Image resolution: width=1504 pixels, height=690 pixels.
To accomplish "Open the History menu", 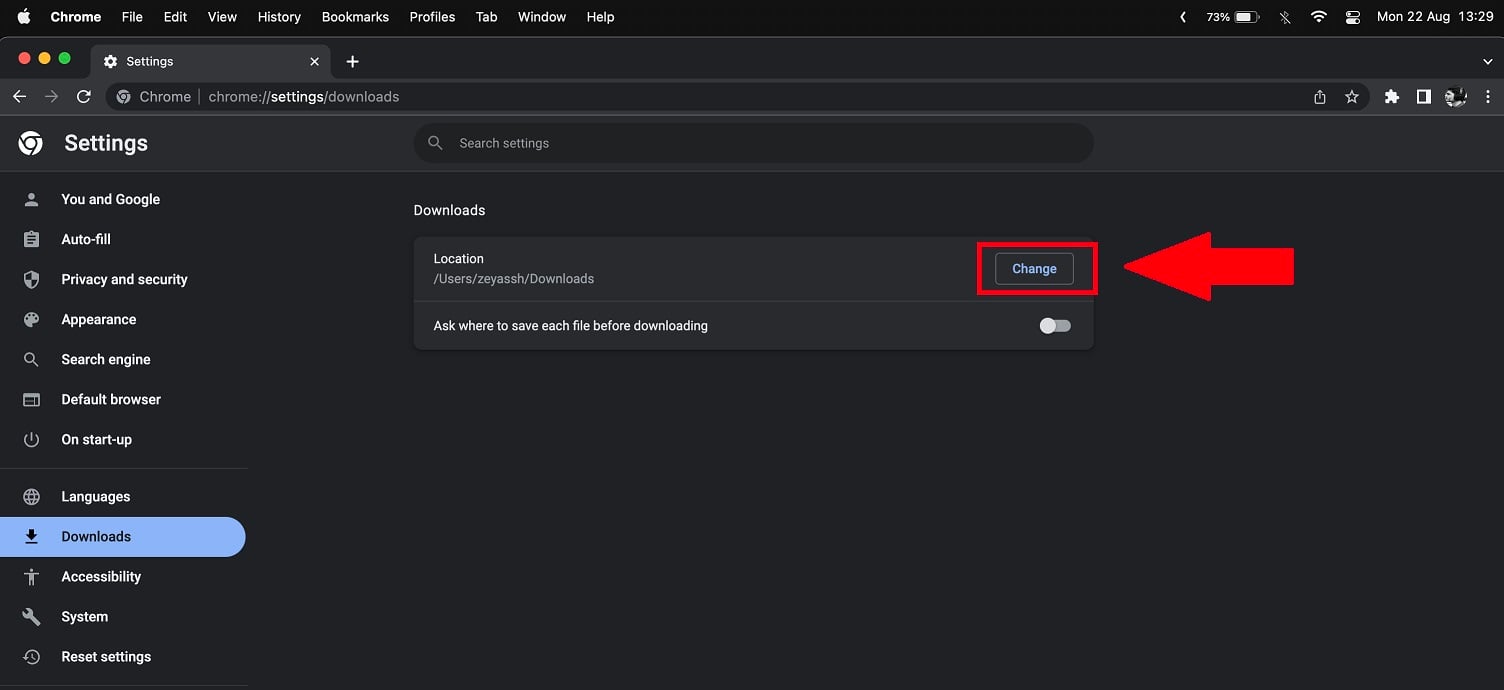I will [x=279, y=17].
